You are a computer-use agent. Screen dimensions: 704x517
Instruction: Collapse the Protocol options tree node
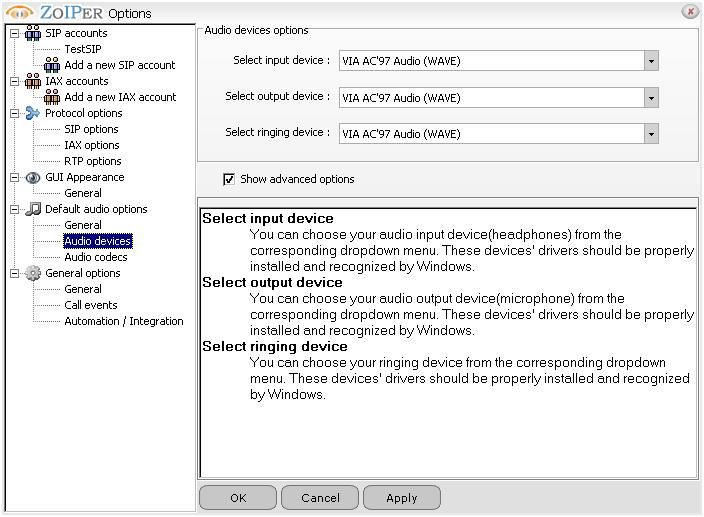coord(14,113)
